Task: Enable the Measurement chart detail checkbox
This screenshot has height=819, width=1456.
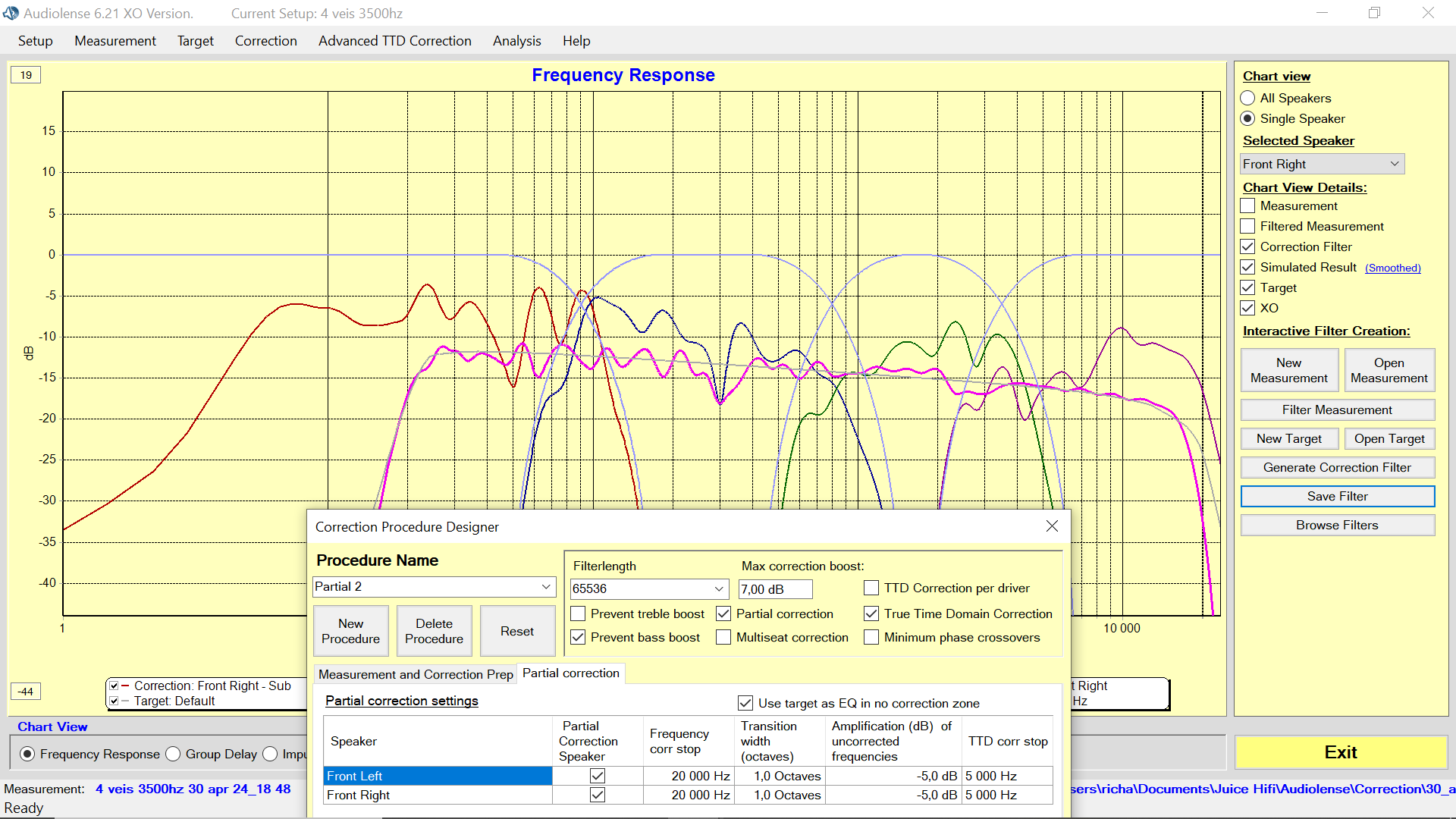Action: 1247,206
